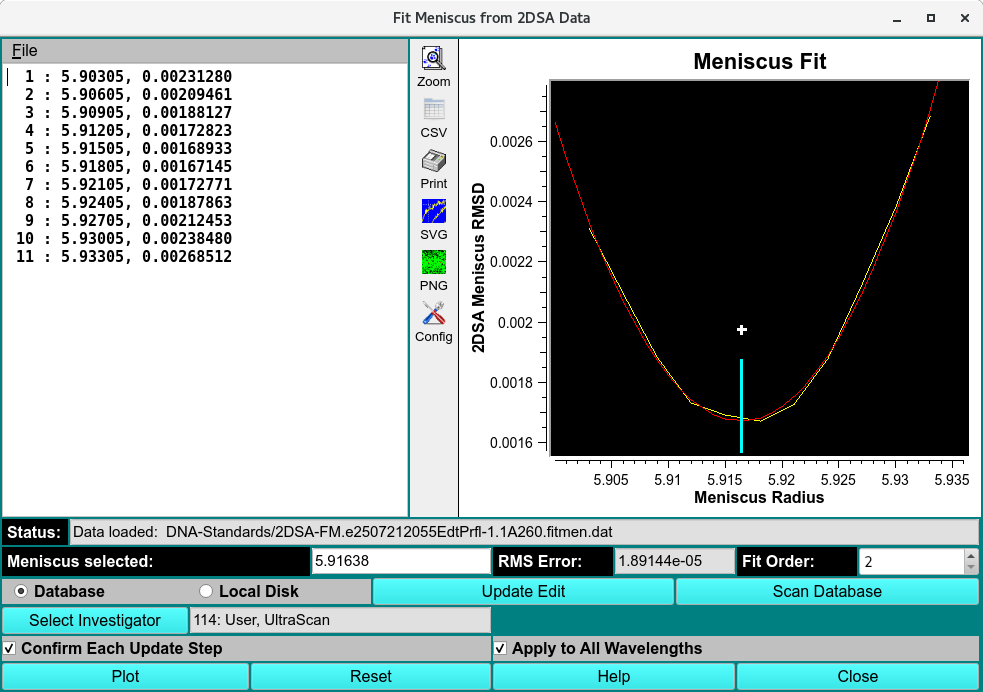Reset the meniscus fit

pos(370,676)
